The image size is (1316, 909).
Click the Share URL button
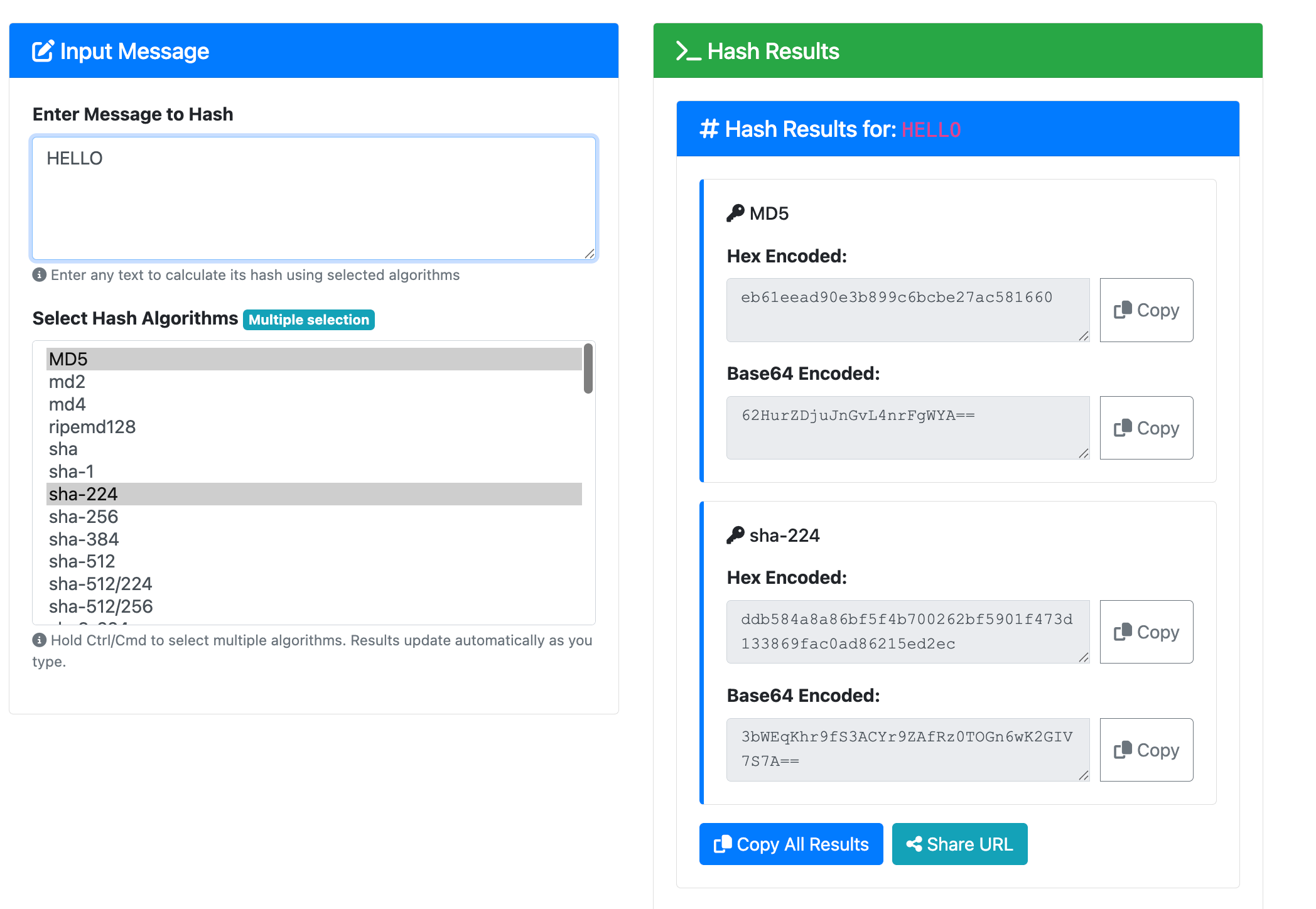959,844
